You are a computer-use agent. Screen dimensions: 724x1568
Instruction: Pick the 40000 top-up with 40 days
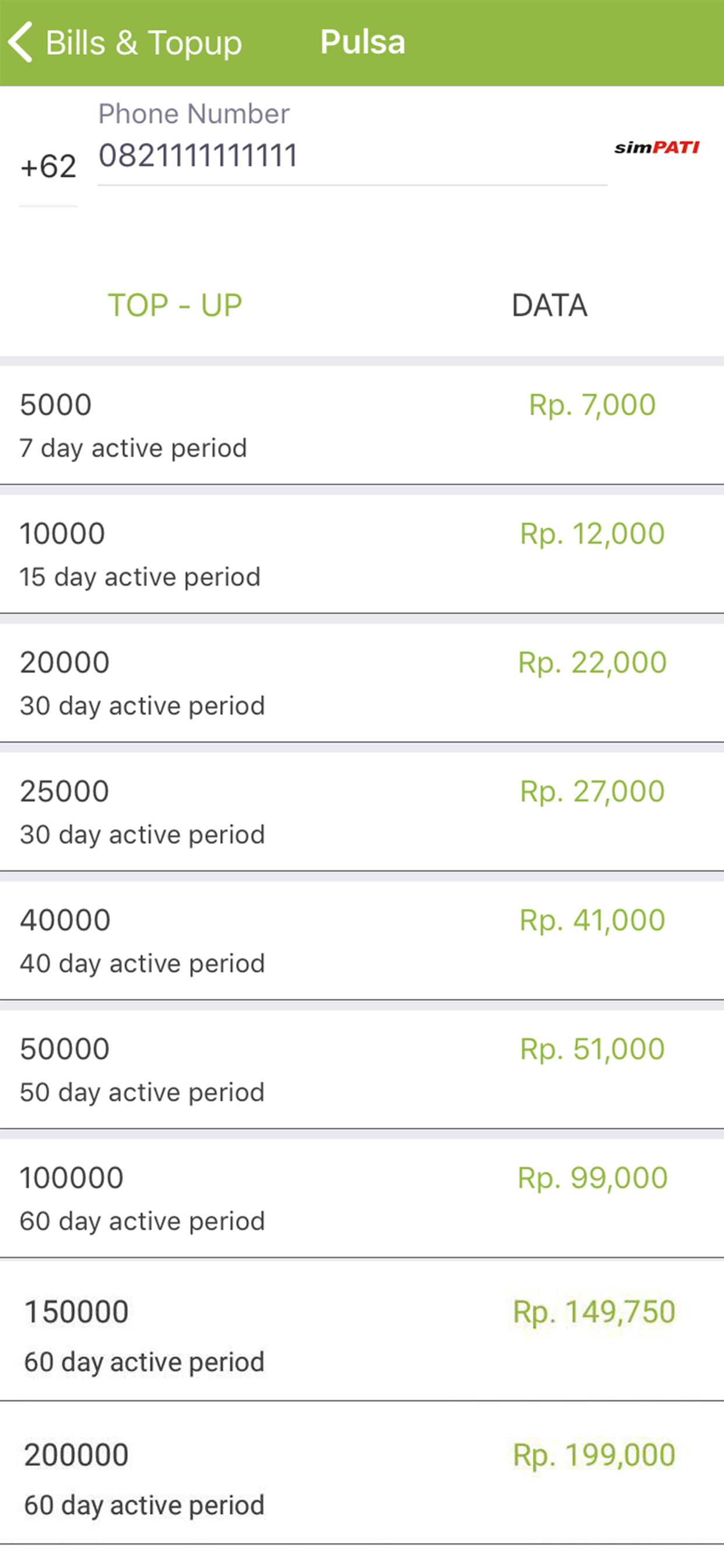[x=362, y=940]
